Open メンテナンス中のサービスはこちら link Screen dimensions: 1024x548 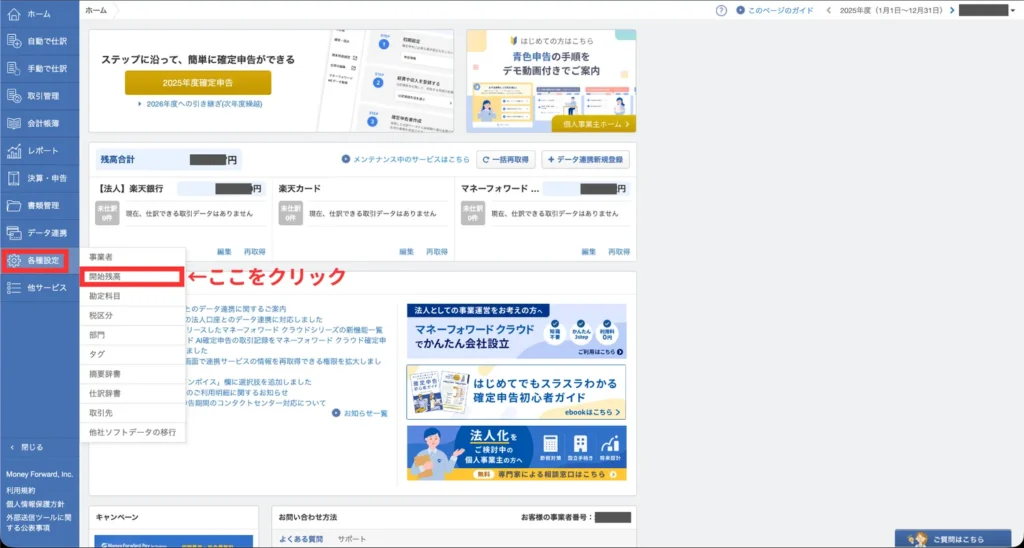point(406,159)
